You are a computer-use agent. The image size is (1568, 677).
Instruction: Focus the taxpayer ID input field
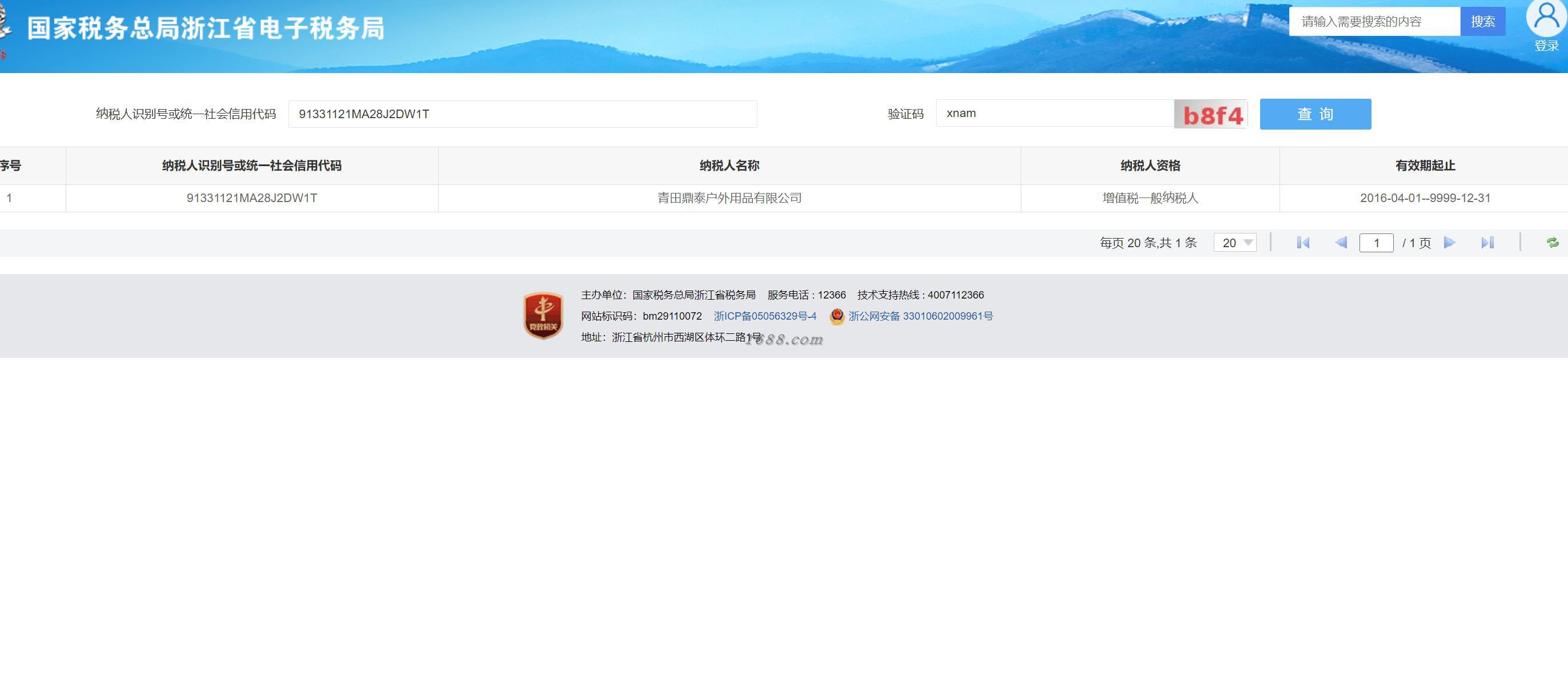[x=522, y=114]
